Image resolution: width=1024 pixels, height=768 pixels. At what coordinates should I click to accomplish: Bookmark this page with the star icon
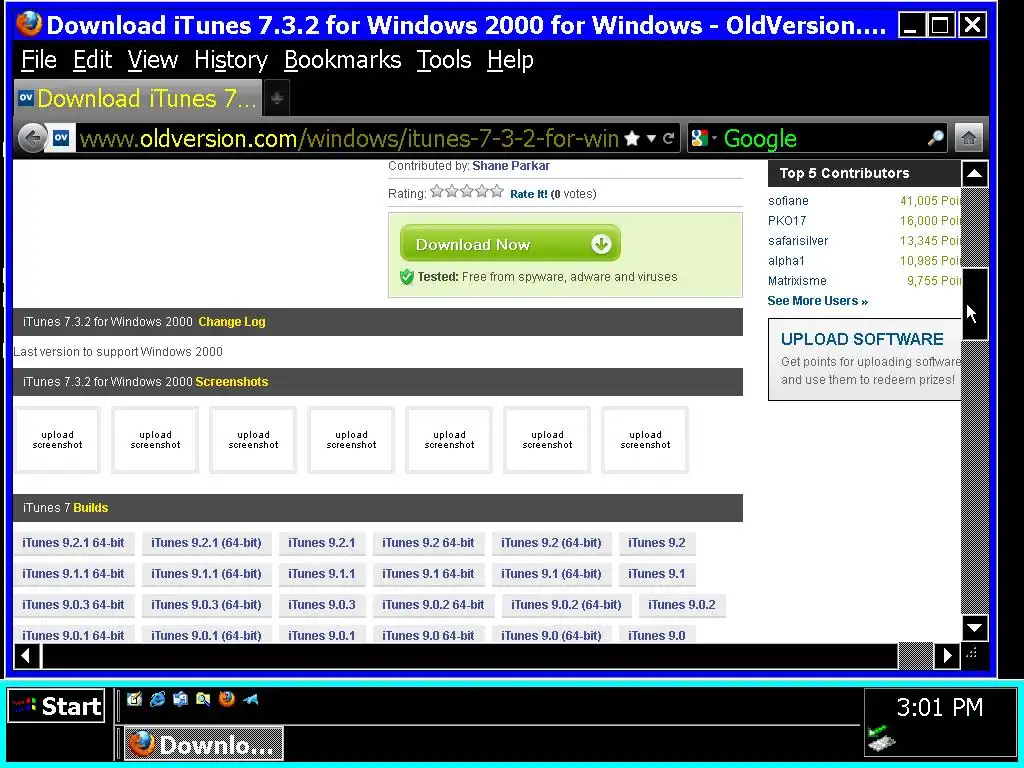click(632, 138)
